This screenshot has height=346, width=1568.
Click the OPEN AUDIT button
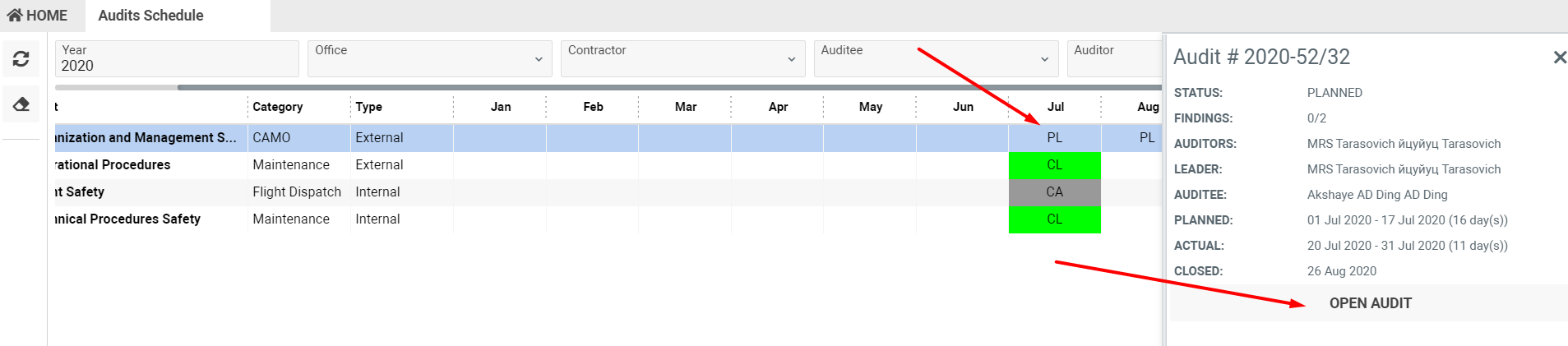(x=1370, y=303)
